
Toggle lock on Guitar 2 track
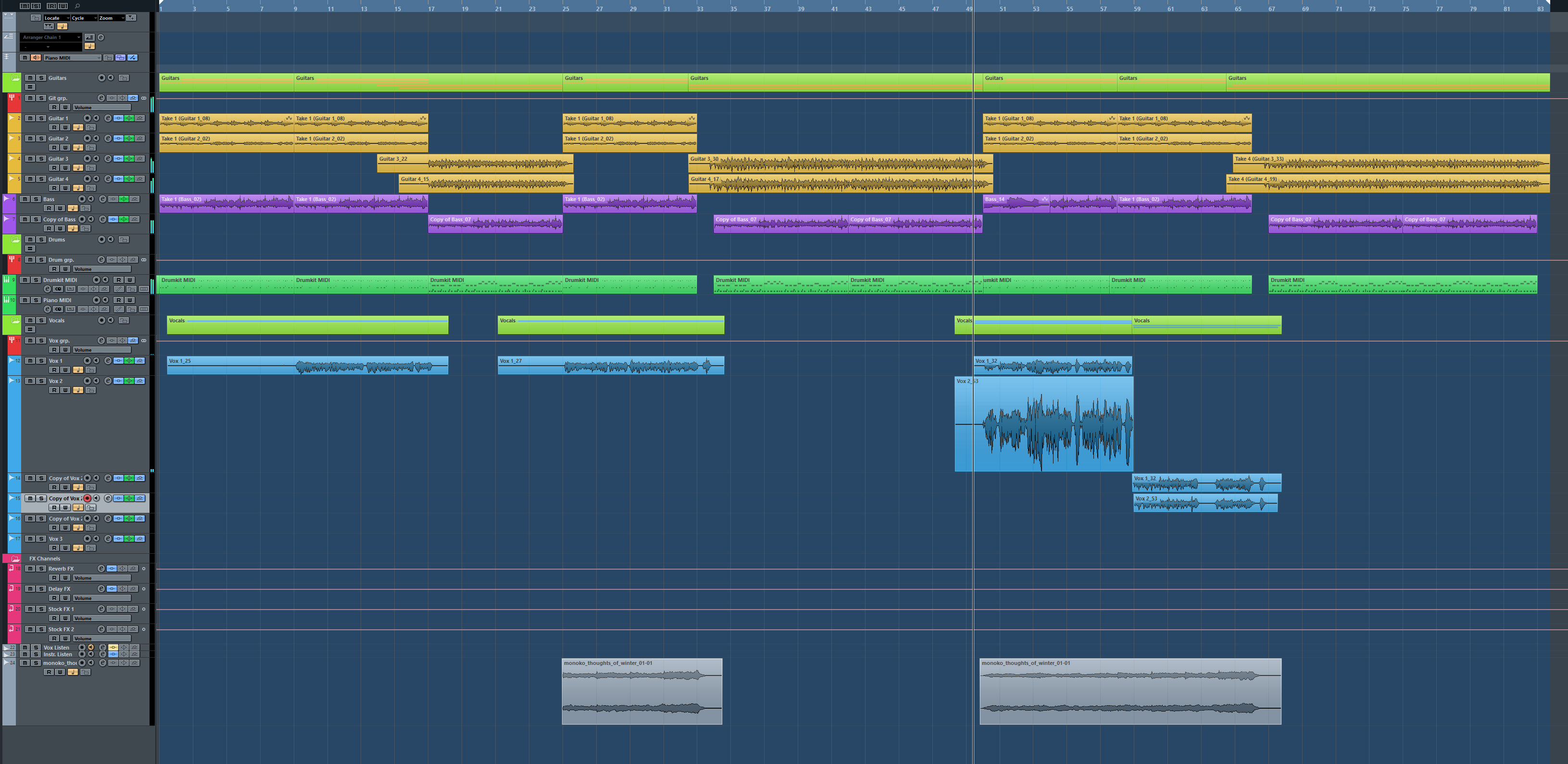91,147
